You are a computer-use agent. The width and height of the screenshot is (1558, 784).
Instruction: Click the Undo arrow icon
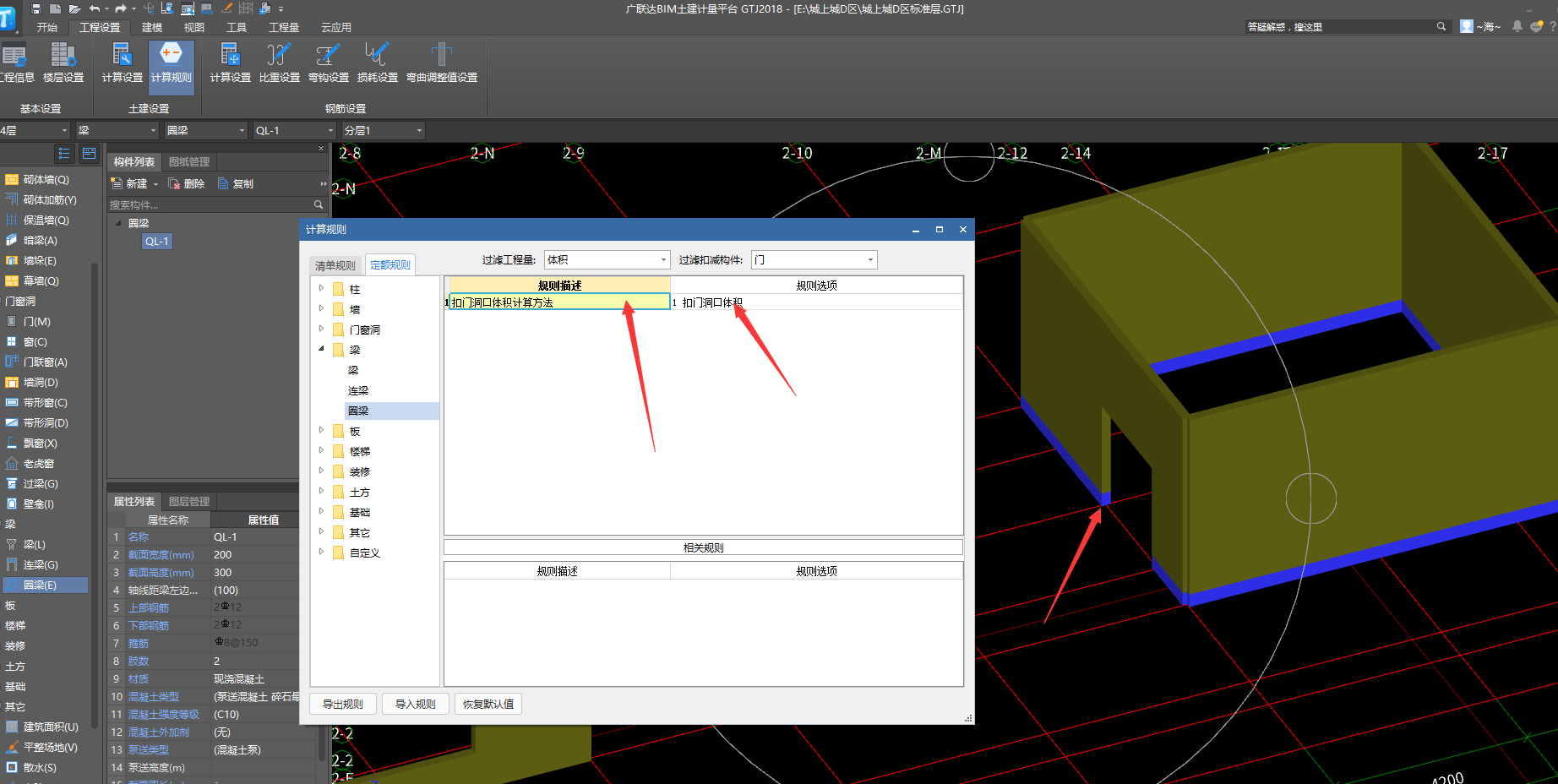pos(95,8)
